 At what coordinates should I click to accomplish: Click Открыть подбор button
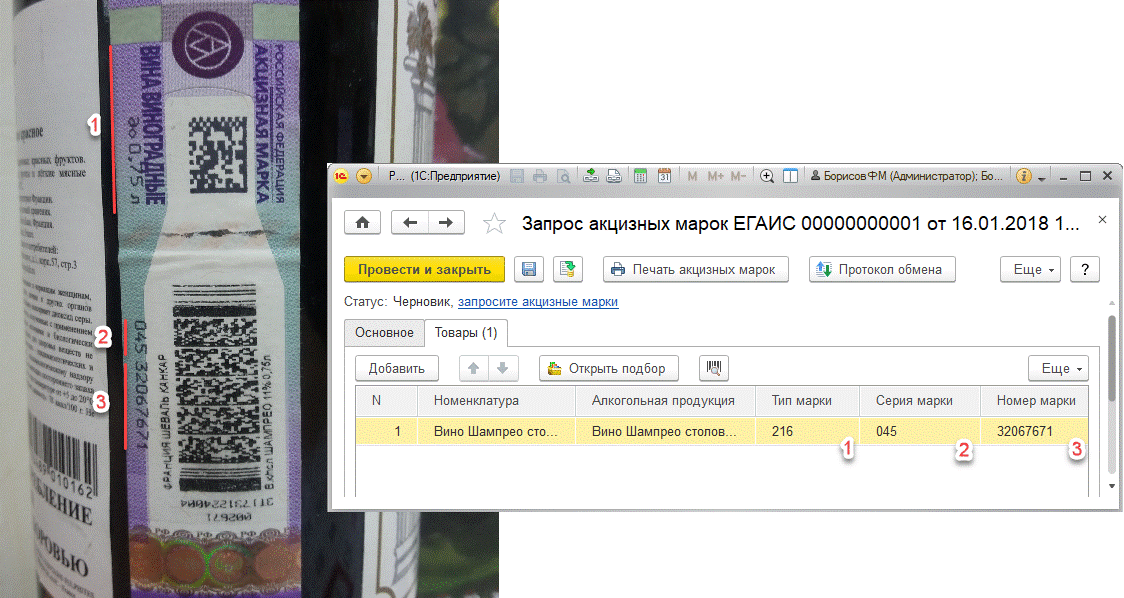coord(609,369)
